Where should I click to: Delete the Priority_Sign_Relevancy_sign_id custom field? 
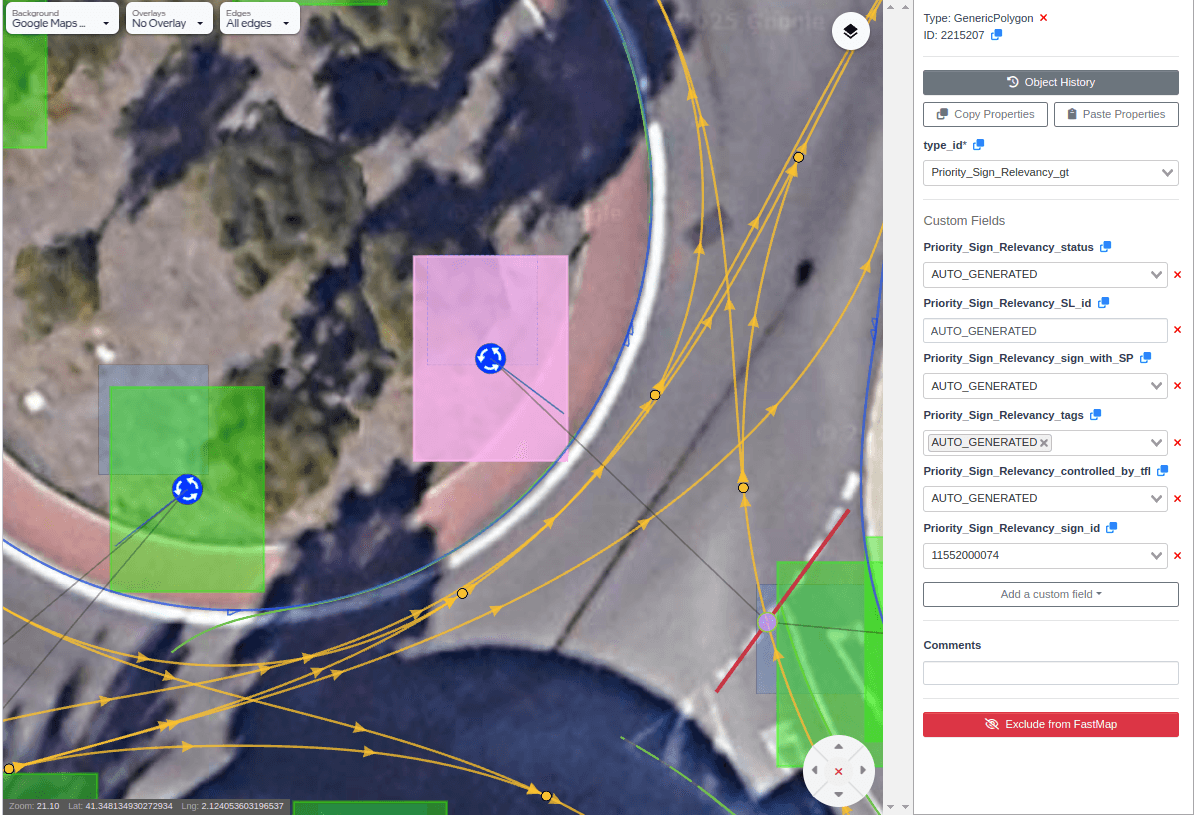[x=1177, y=556]
